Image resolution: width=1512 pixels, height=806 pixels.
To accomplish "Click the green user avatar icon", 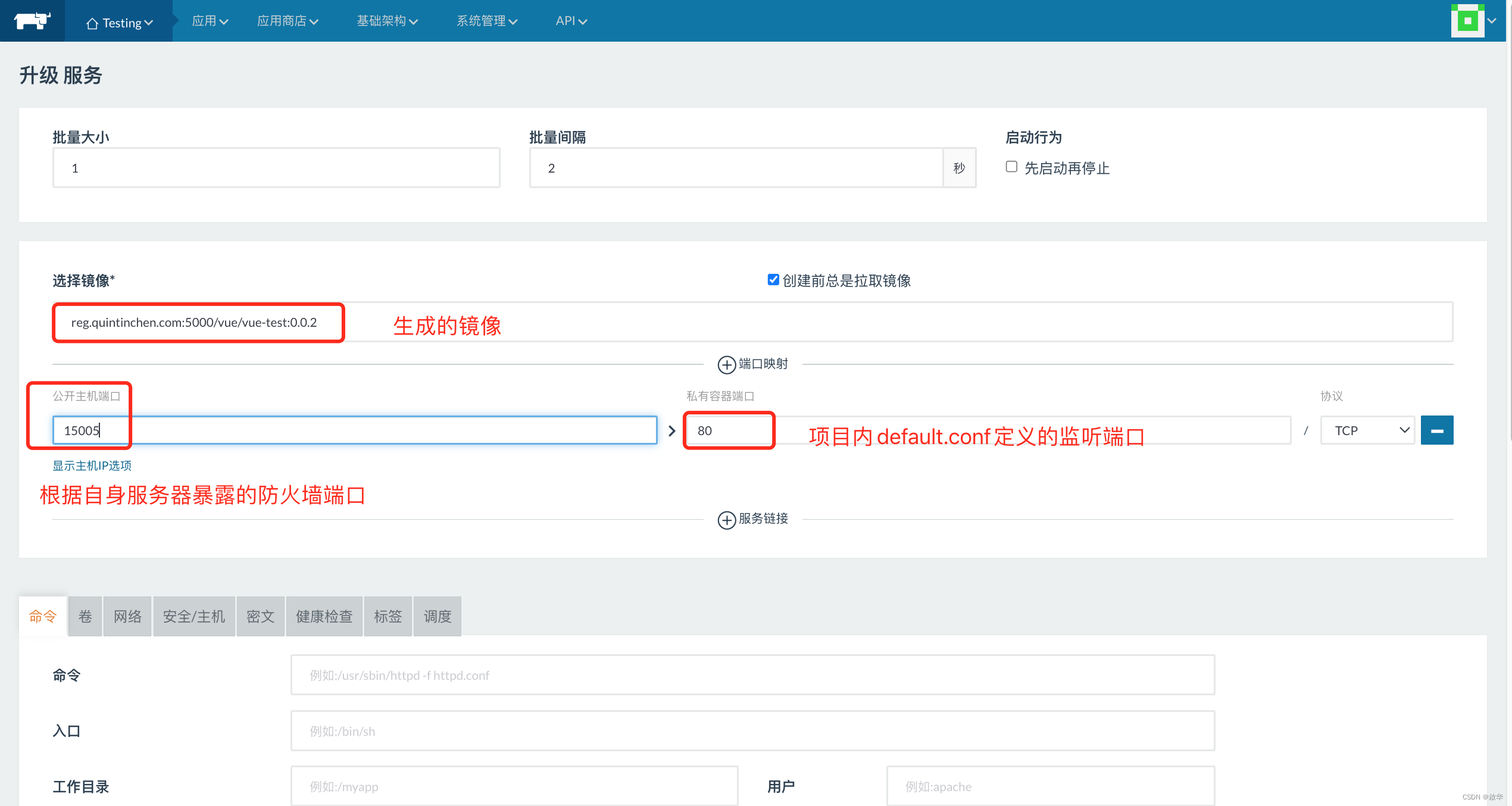I will (x=1467, y=21).
